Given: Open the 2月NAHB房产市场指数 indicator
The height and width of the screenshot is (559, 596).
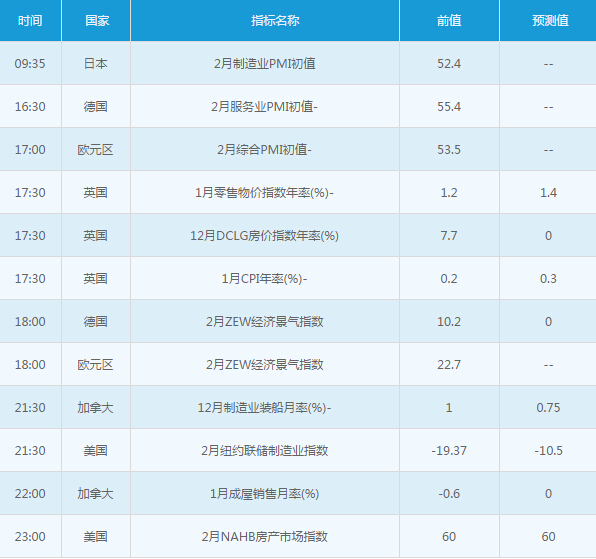Looking at the screenshot, I should pos(265,536).
